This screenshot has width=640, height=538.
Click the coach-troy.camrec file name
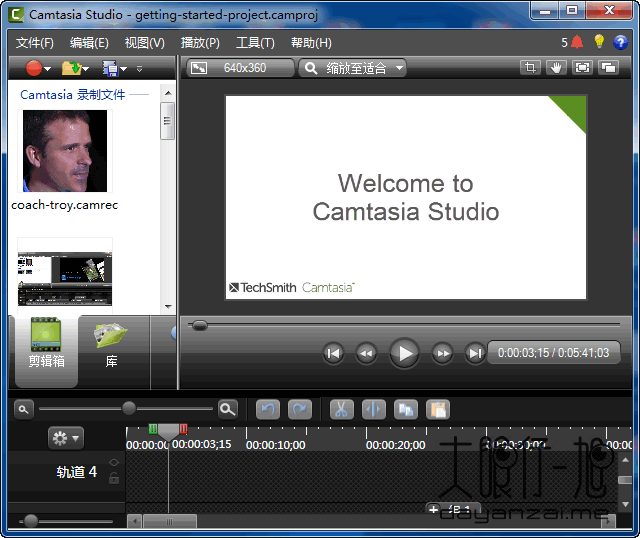point(64,205)
